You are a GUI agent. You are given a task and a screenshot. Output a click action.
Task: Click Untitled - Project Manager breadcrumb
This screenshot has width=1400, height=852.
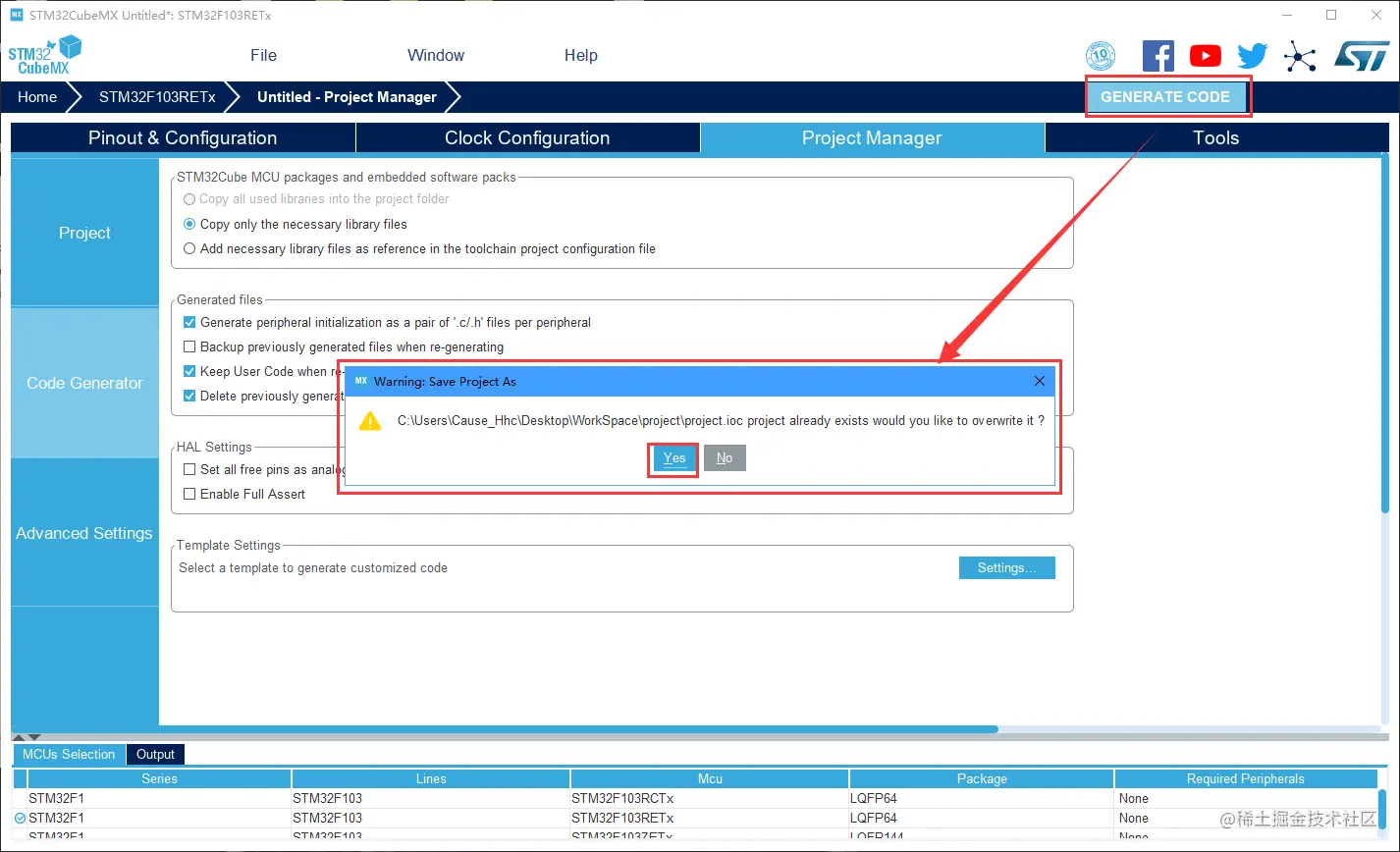[347, 97]
